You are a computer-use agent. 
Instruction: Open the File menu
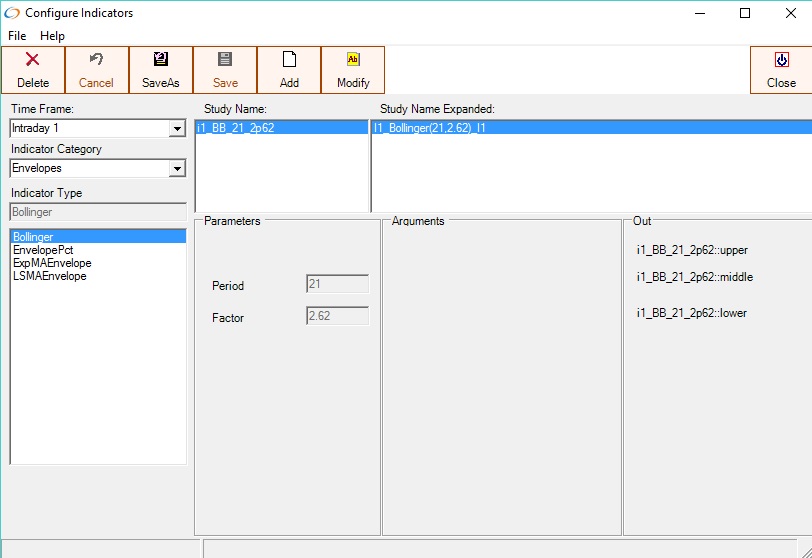click(17, 36)
